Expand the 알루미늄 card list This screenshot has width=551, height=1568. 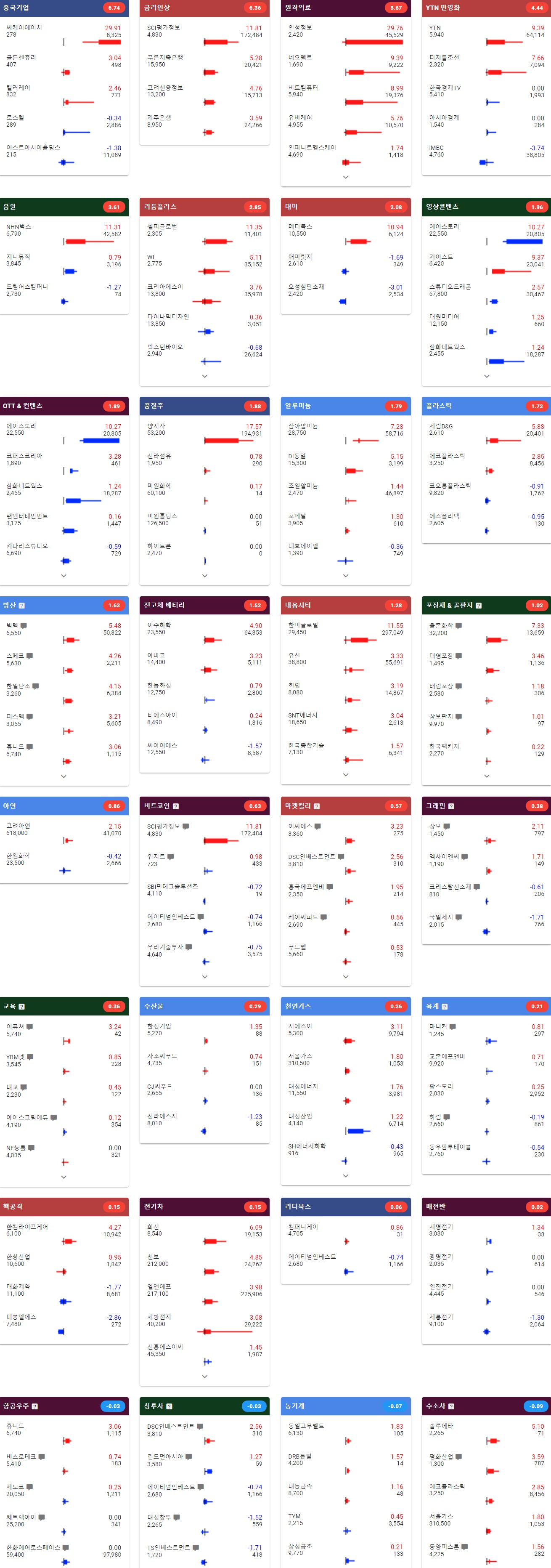click(345, 575)
